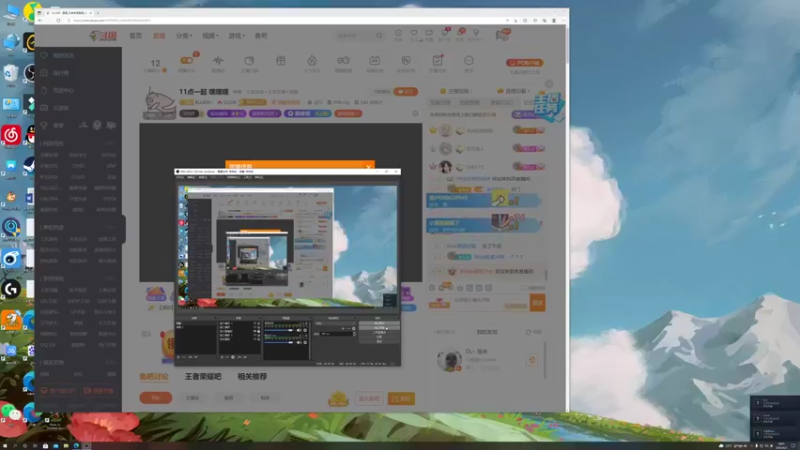Collapse the dark sidebar with its edge handle
800x450 pixels.
pyautogui.click(x=123, y=229)
